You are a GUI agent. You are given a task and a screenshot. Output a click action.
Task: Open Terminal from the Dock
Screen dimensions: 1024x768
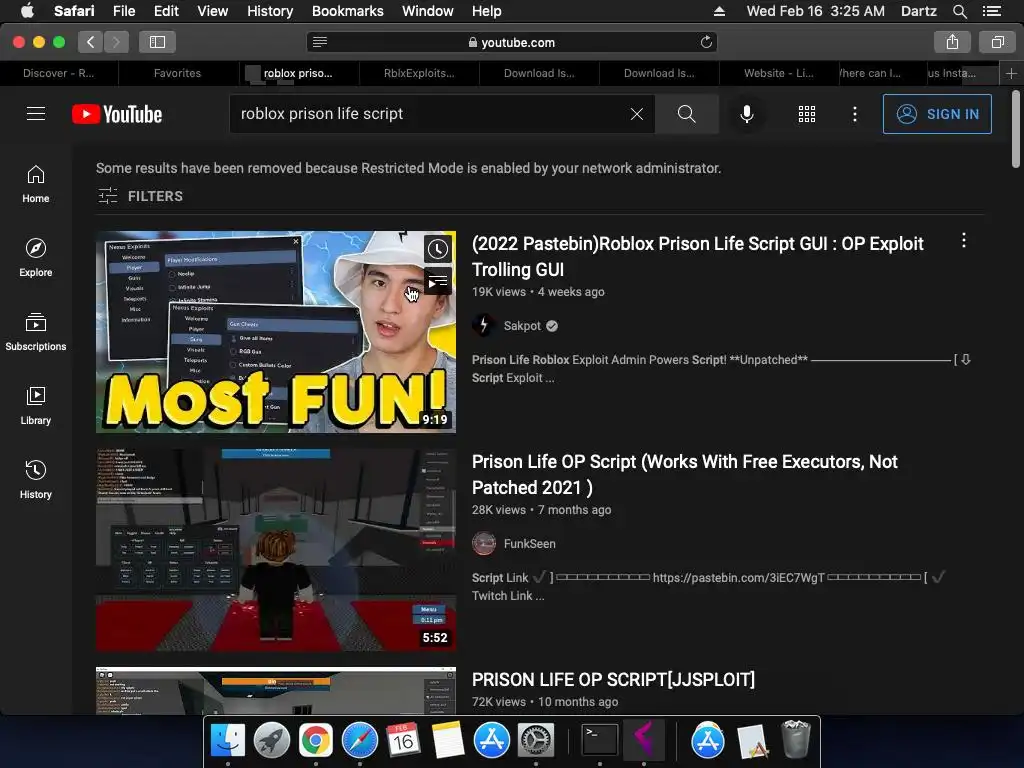point(599,741)
